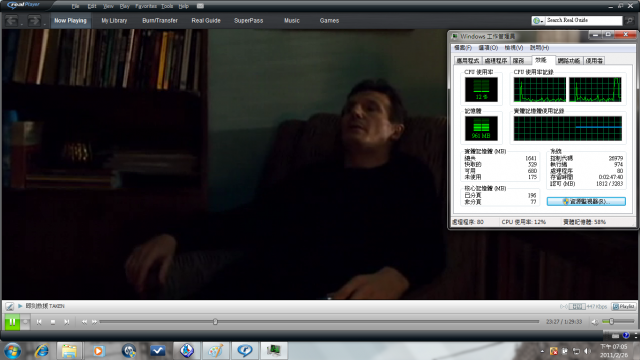Open the RealPlayer Favorites menu
The image size is (640, 360).
pos(146,6)
